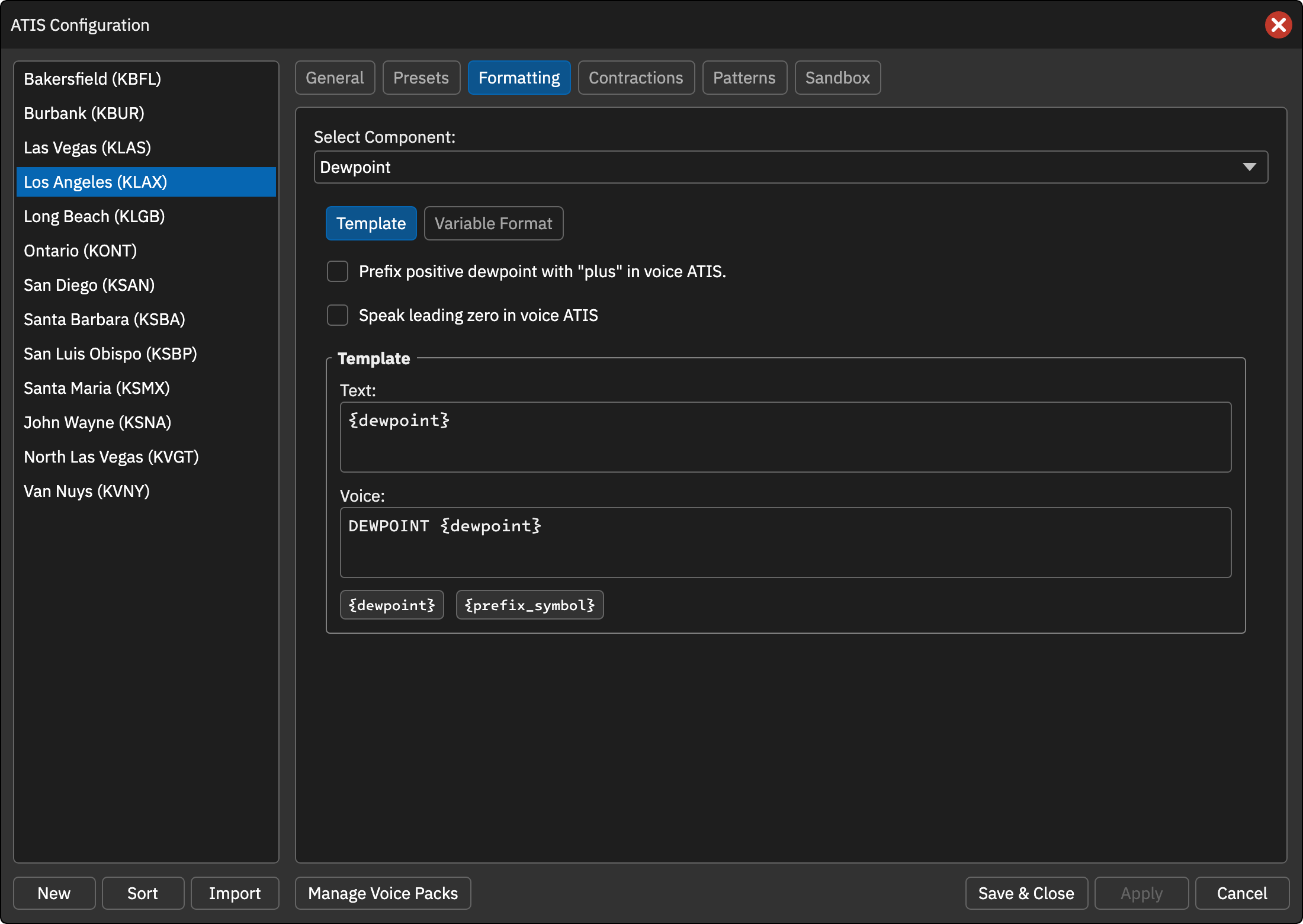Screen dimensions: 1303x924
Task: Enable prefix positive dewpoint with plus
Action: click(338, 271)
